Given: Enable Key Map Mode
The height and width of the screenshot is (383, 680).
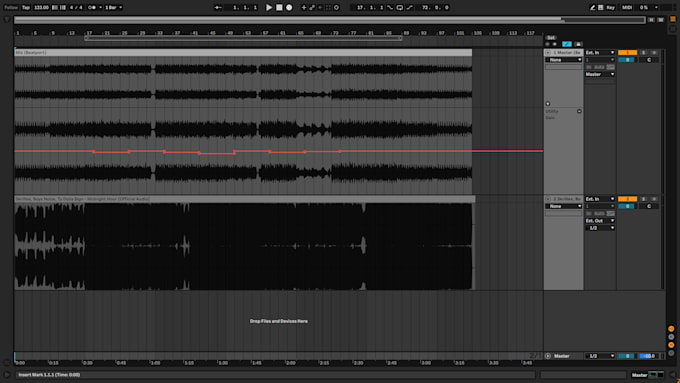Looking at the screenshot, I should click(x=611, y=7).
